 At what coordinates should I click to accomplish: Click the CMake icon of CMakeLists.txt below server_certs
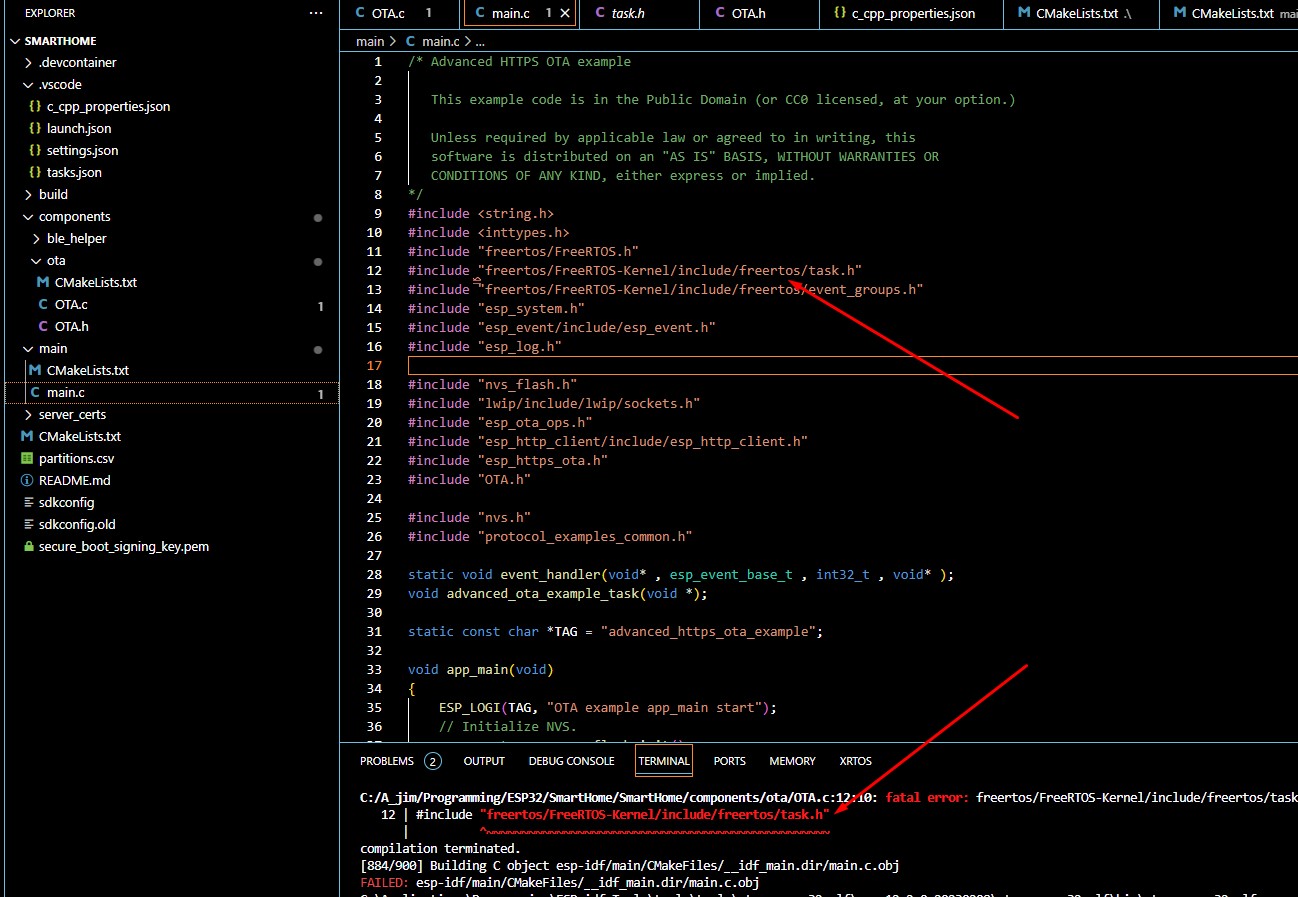pos(27,436)
